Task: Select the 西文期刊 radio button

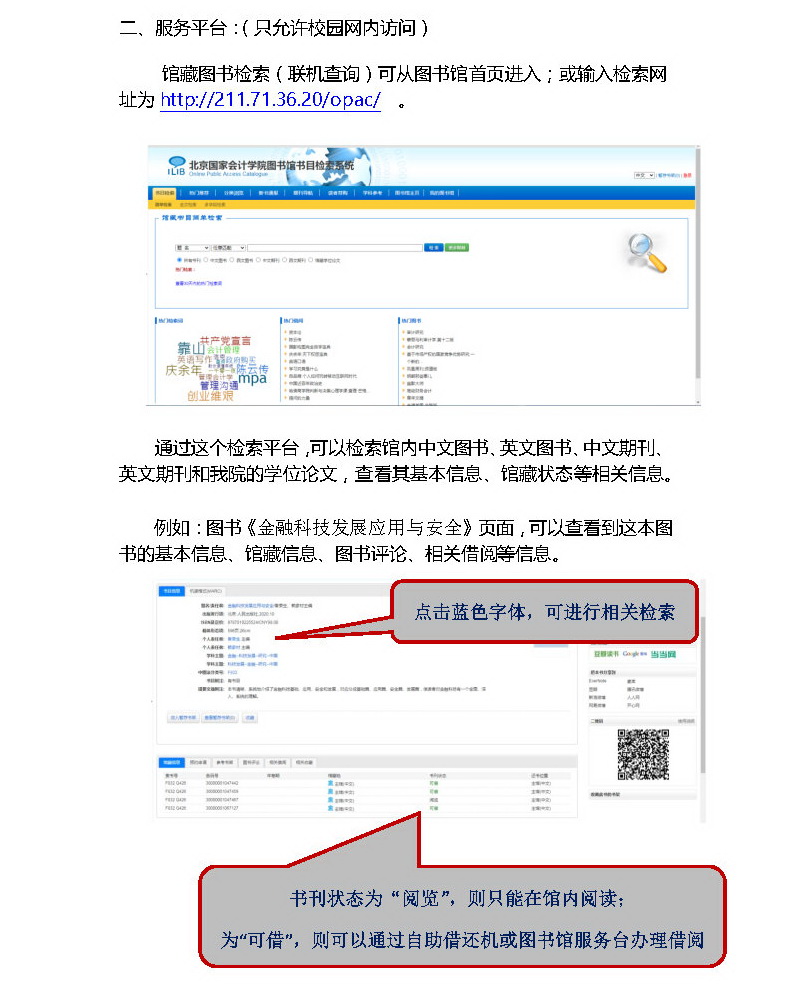Action: click(x=285, y=260)
